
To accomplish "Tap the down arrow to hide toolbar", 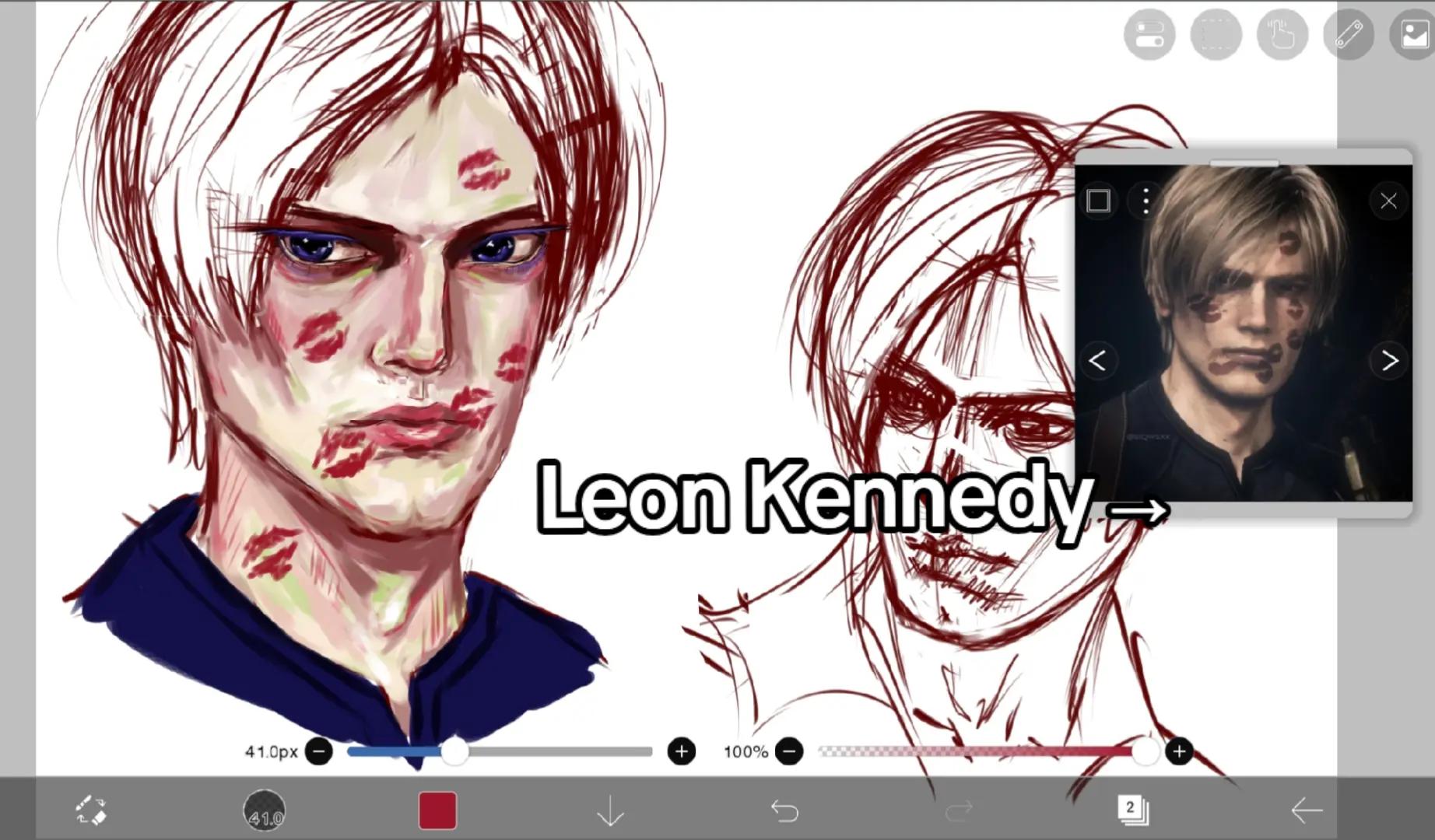I will tap(611, 810).
